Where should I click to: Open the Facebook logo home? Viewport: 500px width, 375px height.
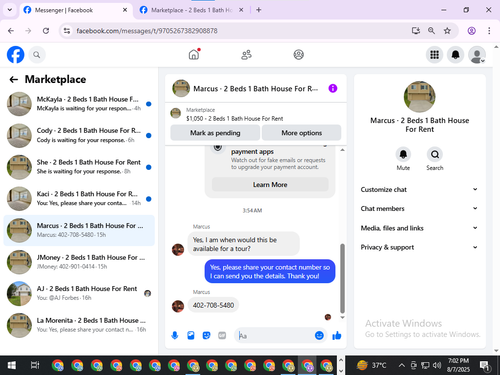coord(15,55)
